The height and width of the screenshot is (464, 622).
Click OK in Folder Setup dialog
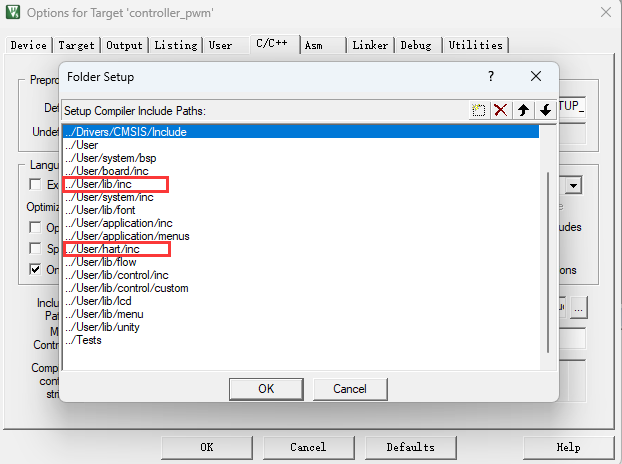(x=266, y=388)
